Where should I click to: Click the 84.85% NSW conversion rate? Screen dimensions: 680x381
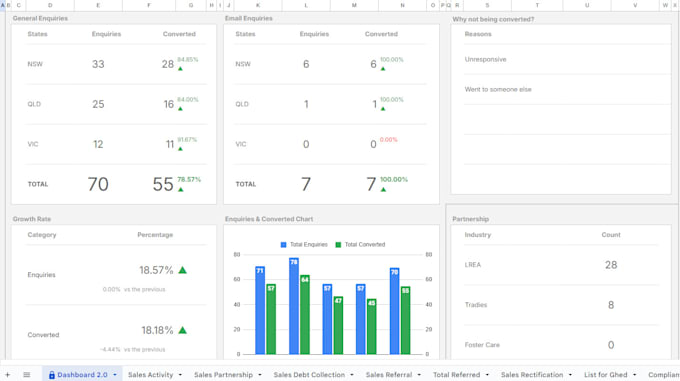188,59
